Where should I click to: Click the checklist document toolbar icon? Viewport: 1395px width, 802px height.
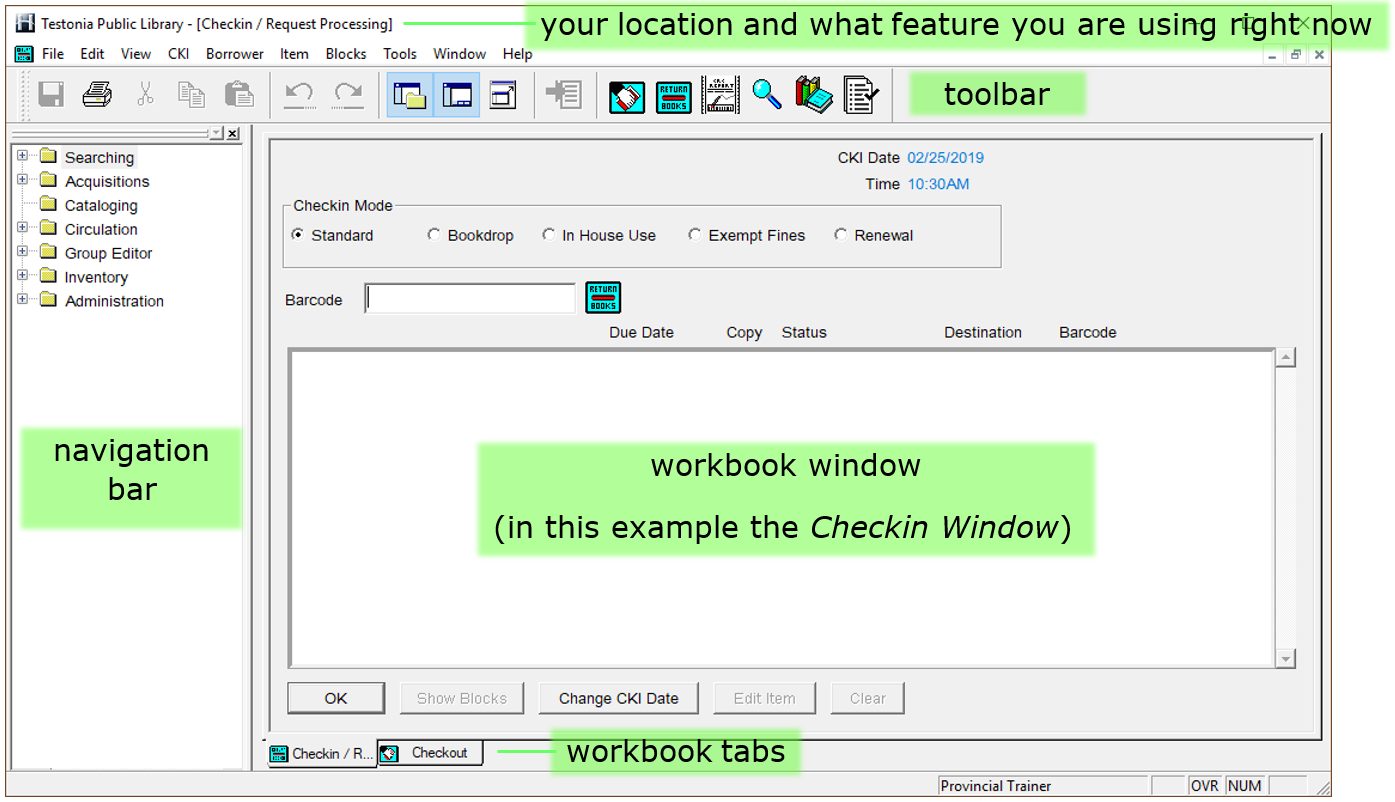tap(860, 95)
